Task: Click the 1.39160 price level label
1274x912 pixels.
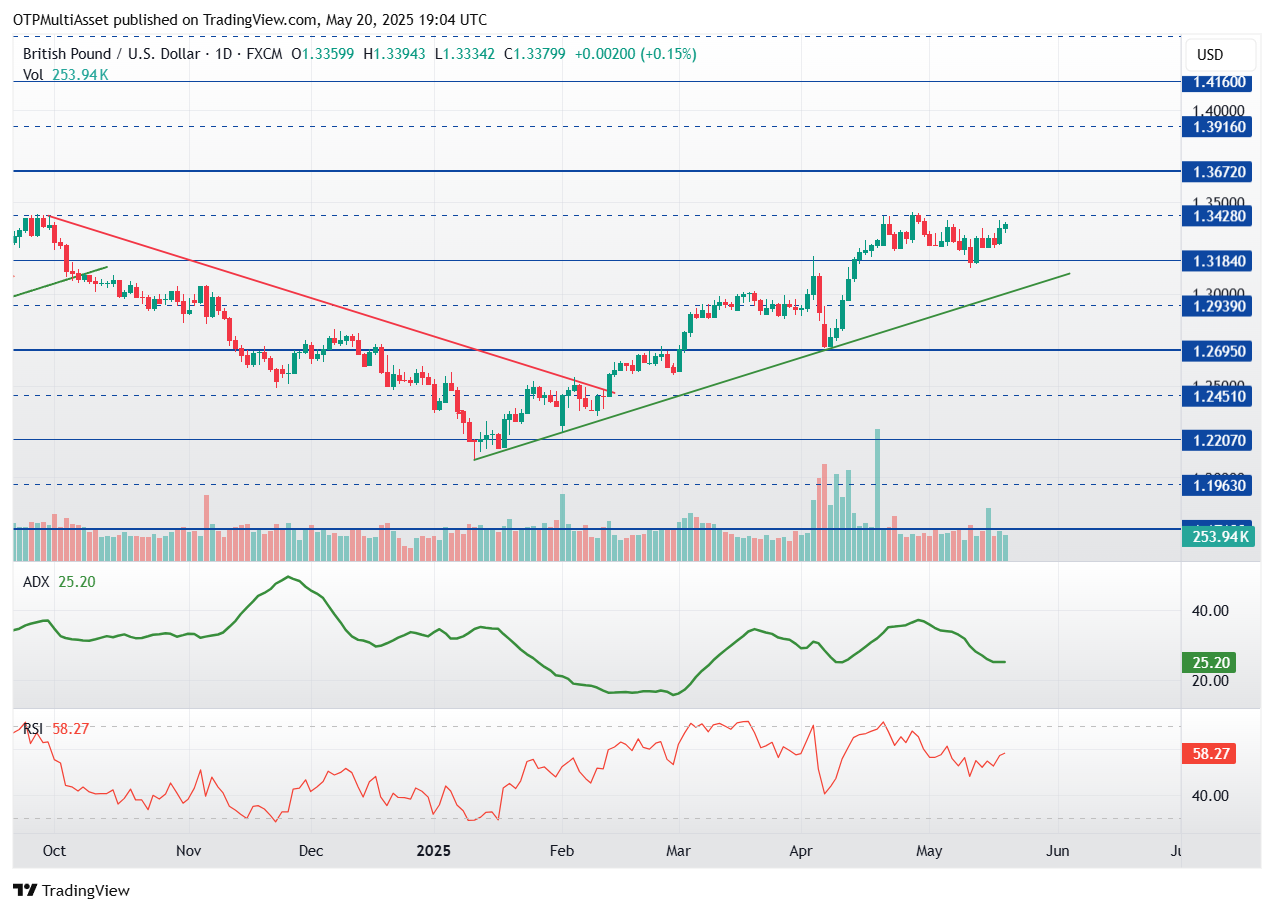Action: (x=1216, y=127)
